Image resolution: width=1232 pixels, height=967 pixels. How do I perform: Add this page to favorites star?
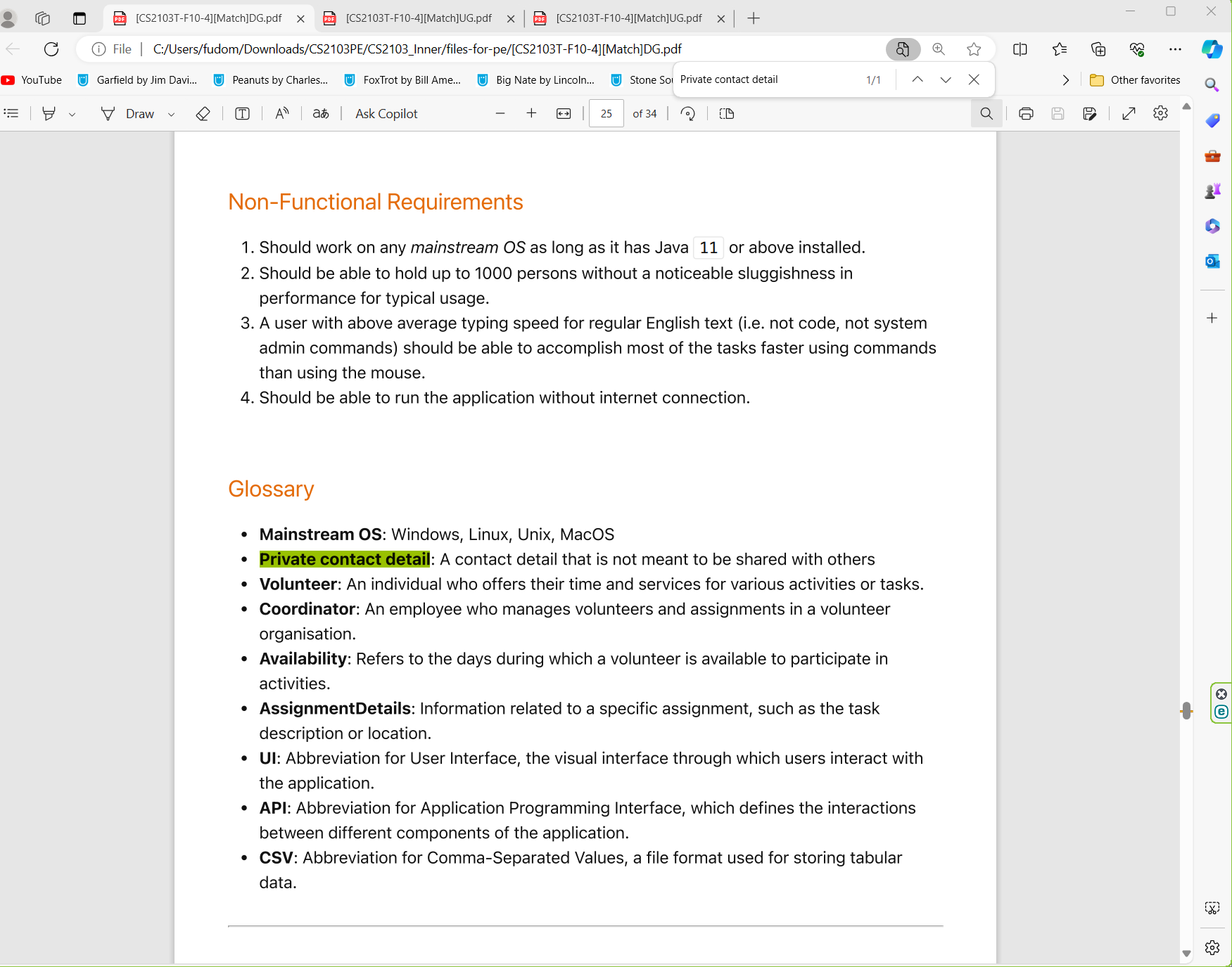coord(974,49)
